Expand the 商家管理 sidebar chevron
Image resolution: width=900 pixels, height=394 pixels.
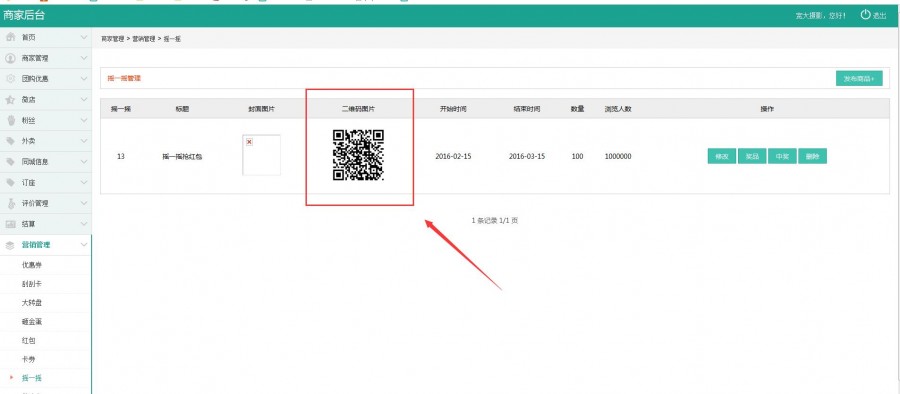point(84,58)
